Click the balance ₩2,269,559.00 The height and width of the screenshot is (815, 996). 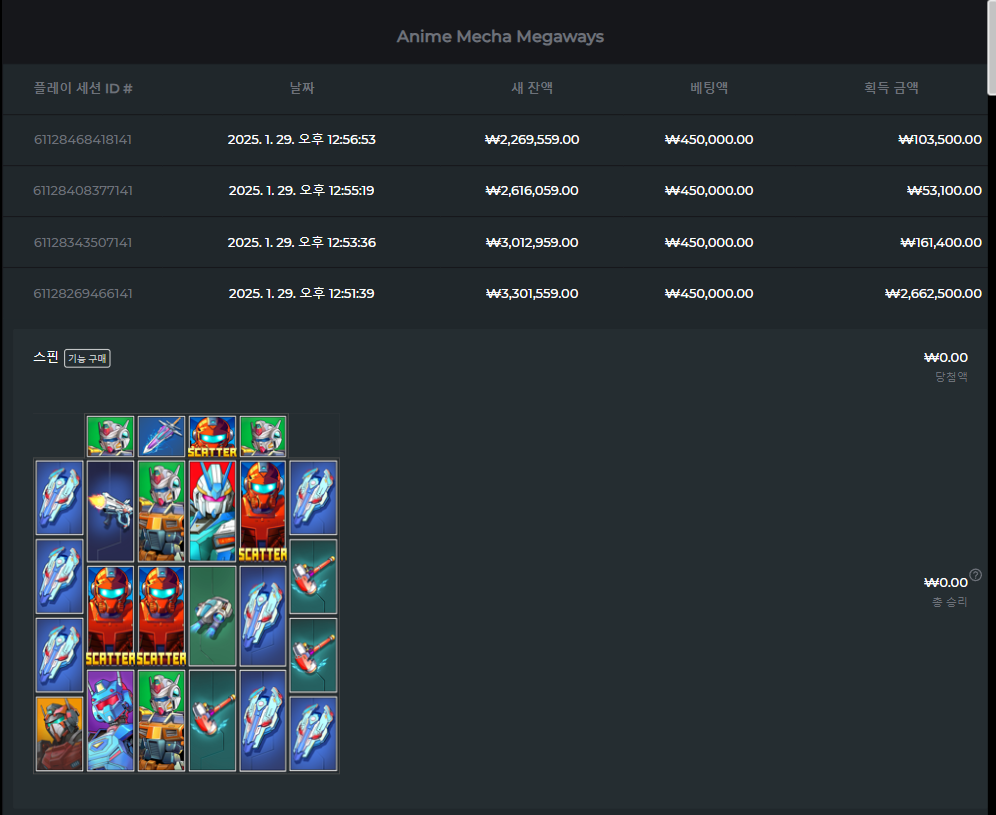pyautogui.click(x=532, y=139)
